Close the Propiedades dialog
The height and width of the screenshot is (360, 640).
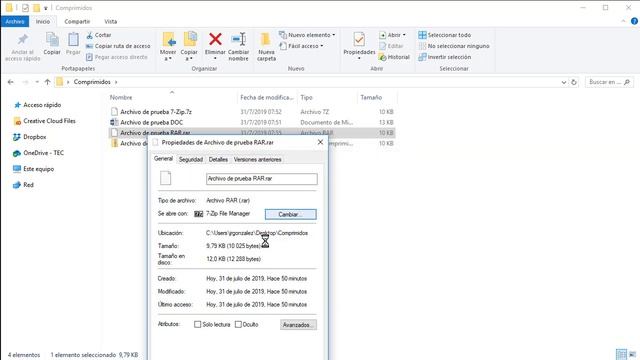point(320,142)
